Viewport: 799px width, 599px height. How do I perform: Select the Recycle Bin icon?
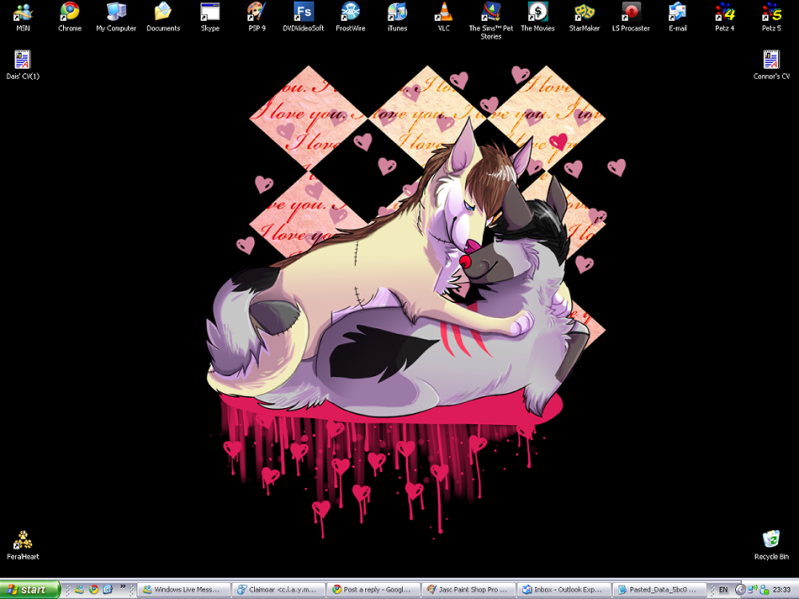(x=771, y=545)
